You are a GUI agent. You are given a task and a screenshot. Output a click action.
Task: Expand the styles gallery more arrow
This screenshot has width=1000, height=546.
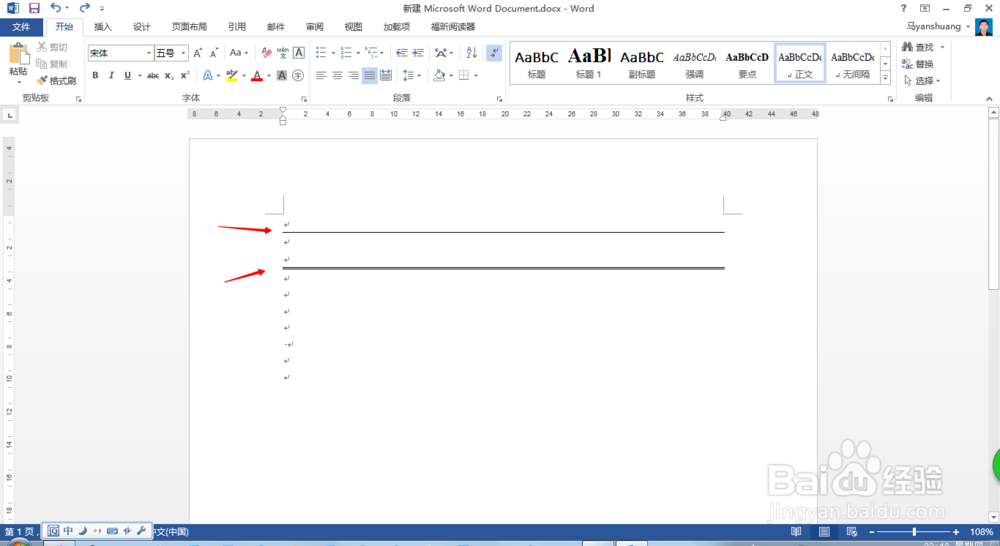(x=885, y=78)
